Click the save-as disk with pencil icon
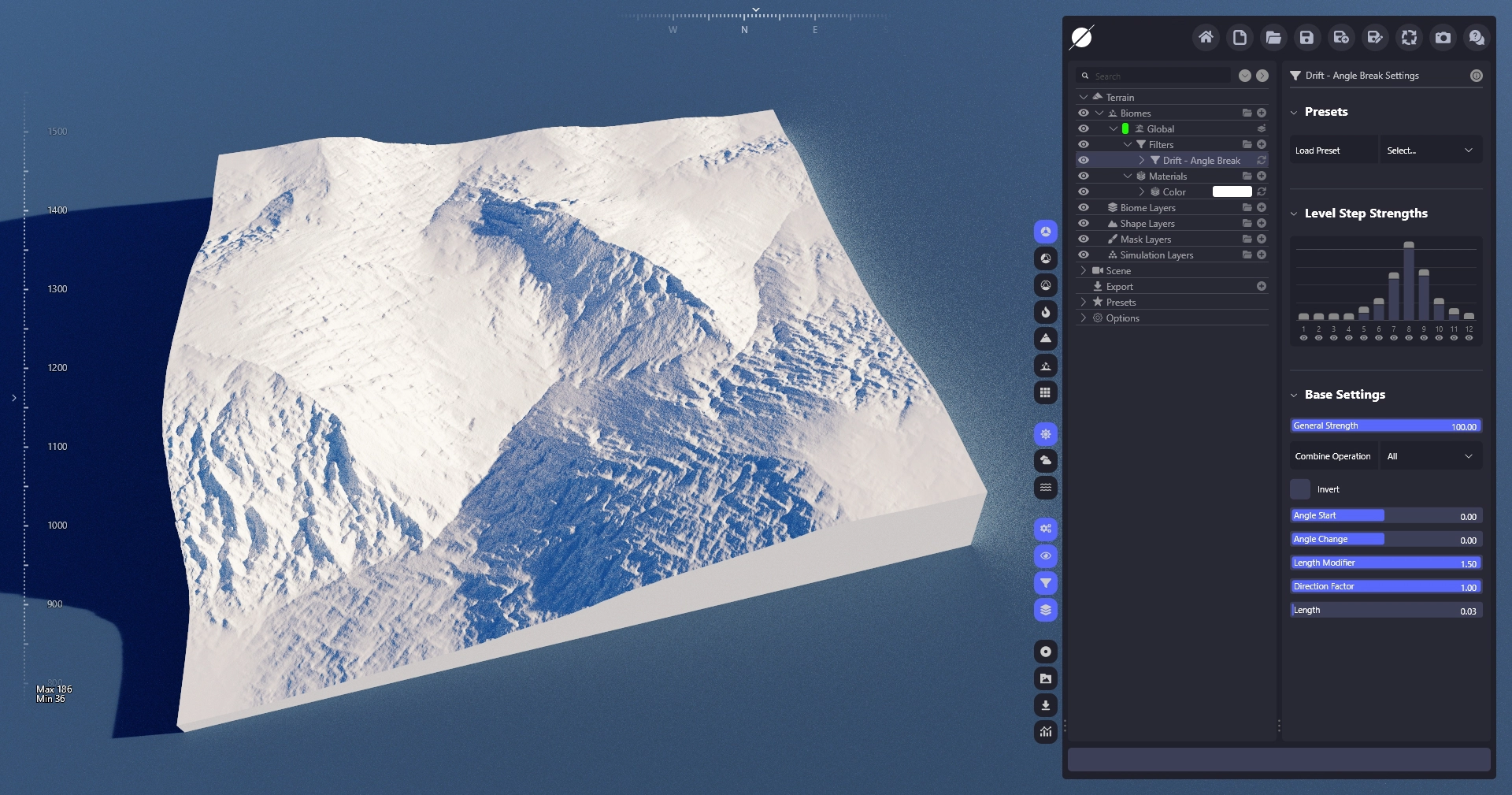Image resolution: width=1512 pixels, height=795 pixels. pyautogui.click(x=1375, y=37)
